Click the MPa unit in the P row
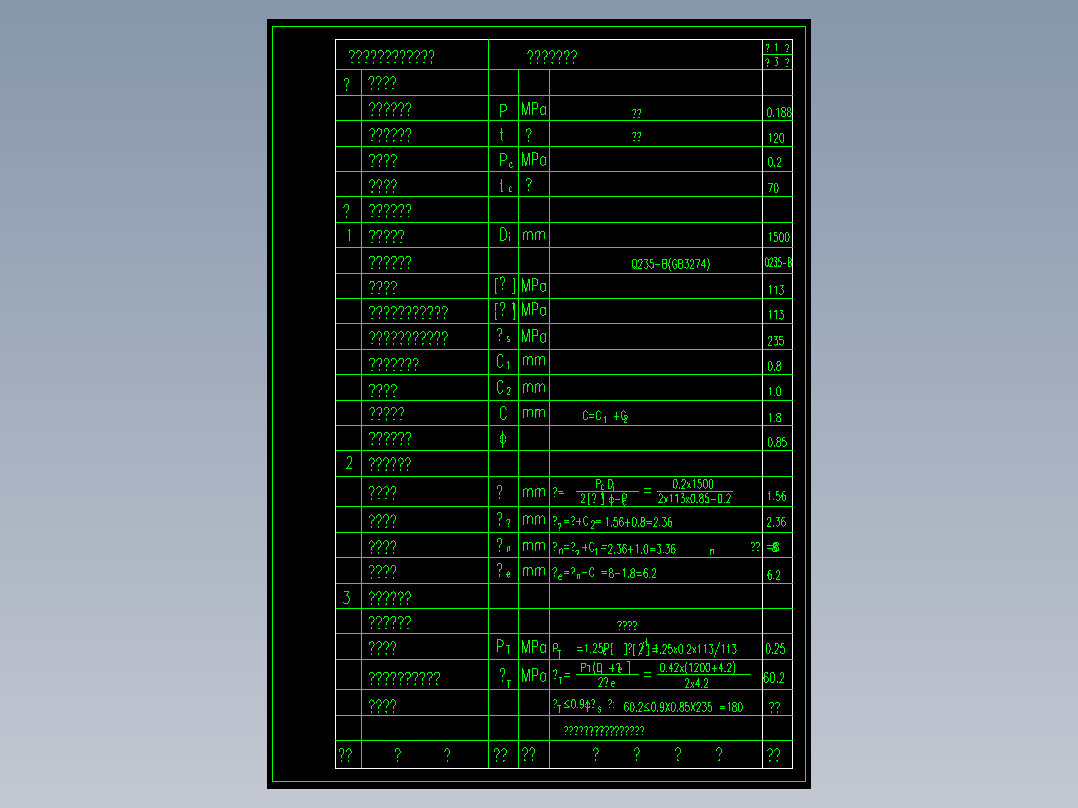The height and width of the screenshot is (808, 1078). coord(534,109)
